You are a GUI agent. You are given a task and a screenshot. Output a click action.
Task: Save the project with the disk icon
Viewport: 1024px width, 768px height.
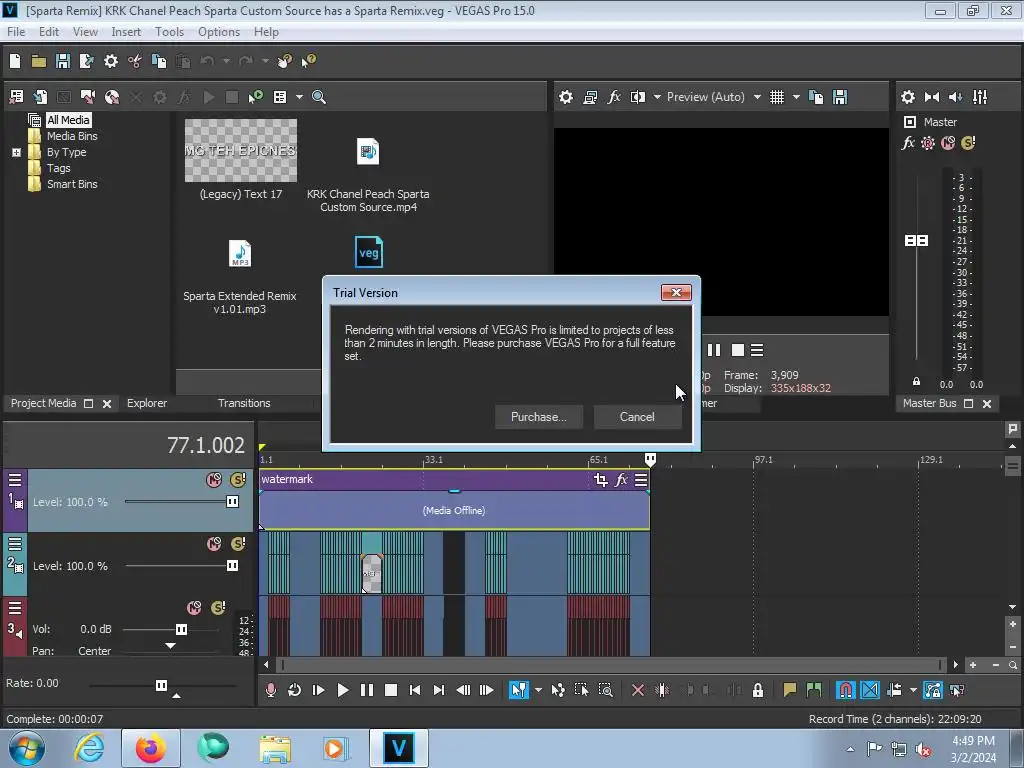coord(63,61)
